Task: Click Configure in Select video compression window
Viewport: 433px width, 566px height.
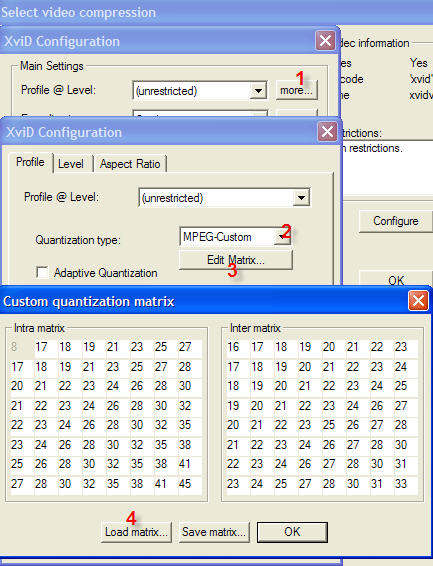Action: [x=396, y=221]
